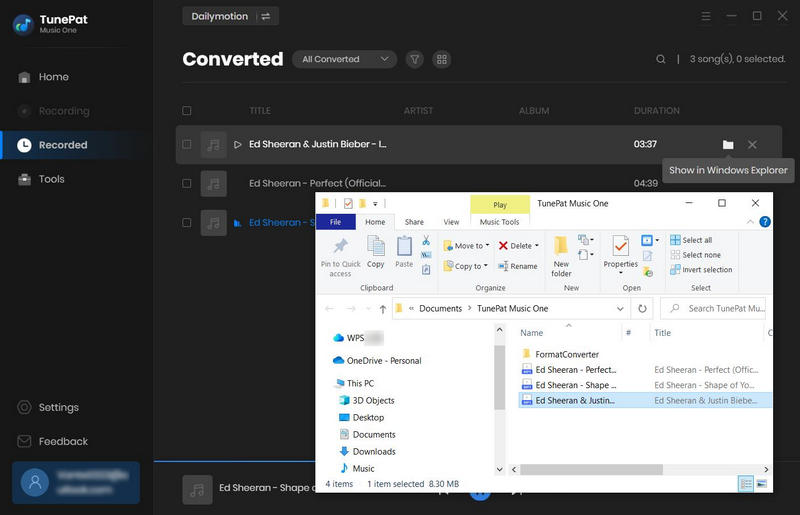Switch to grid view icon
The width and height of the screenshot is (800, 515).
click(x=441, y=60)
